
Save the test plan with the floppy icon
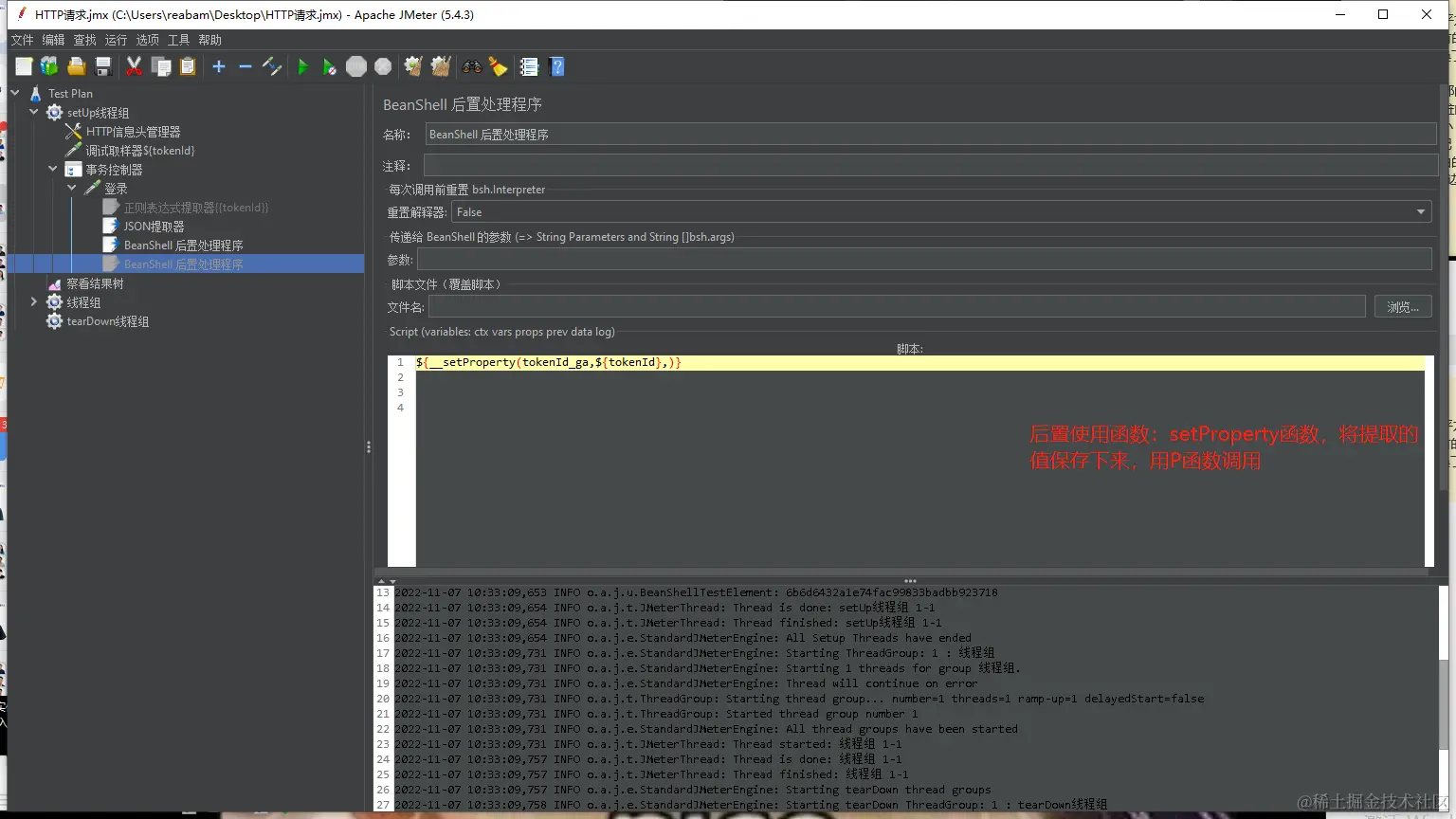coord(103,66)
